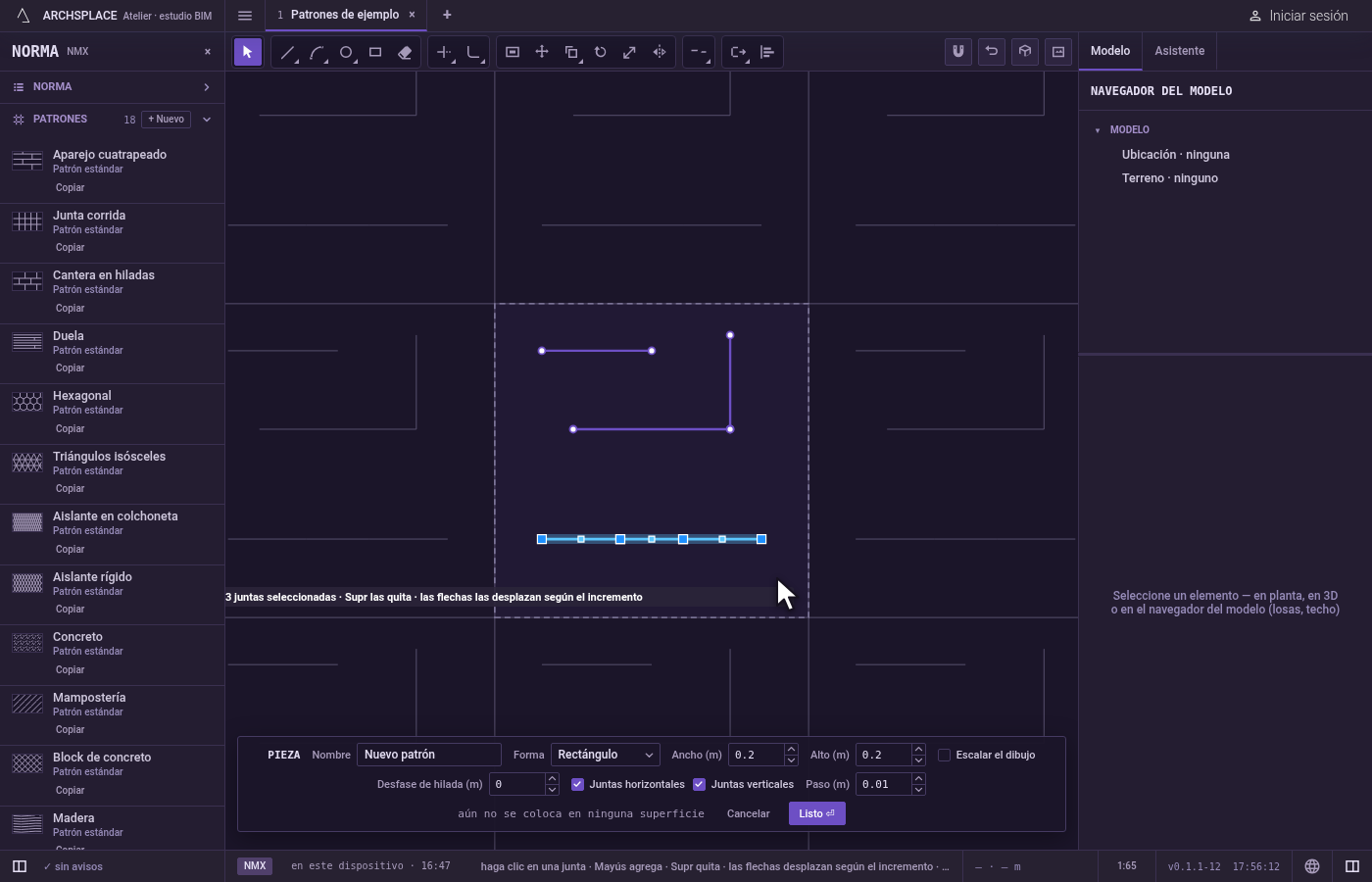Screen dimensions: 1372x882
Task: Expand the NORMA section
Action: (112, 87)
